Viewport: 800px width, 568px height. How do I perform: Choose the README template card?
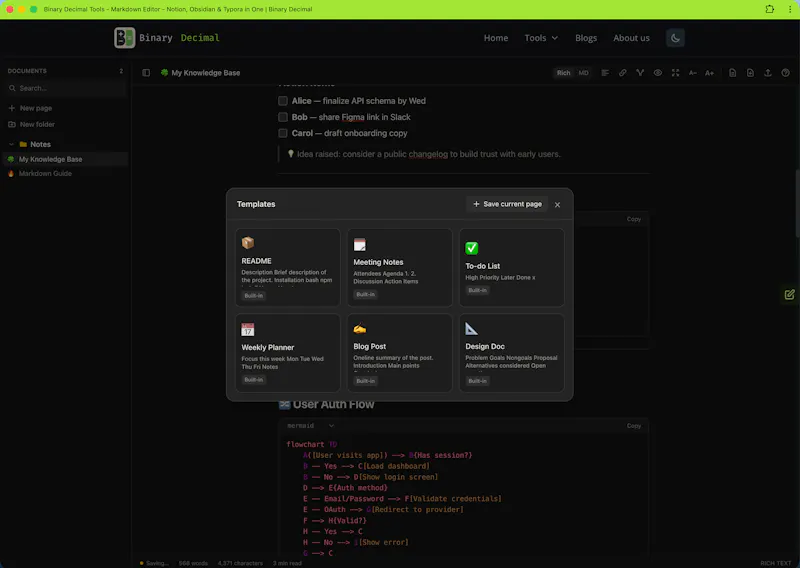(288, 267)
